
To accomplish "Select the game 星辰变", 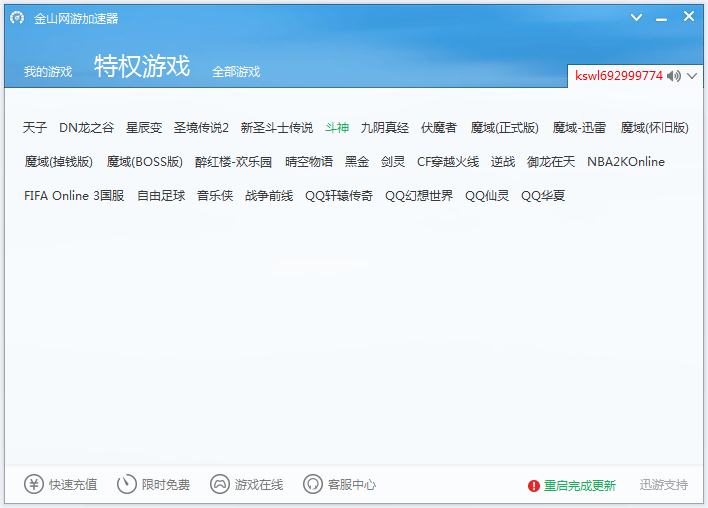I will tap(144, 128).
